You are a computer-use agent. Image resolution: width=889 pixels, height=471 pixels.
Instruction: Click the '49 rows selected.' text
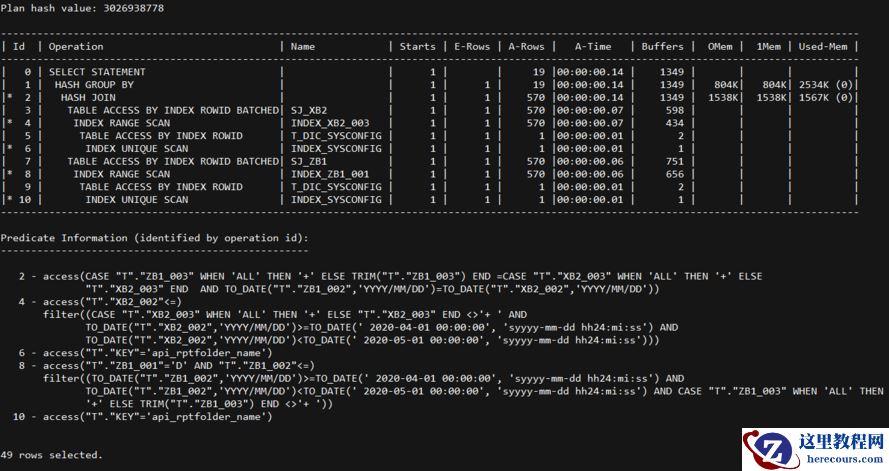[52, 455]
